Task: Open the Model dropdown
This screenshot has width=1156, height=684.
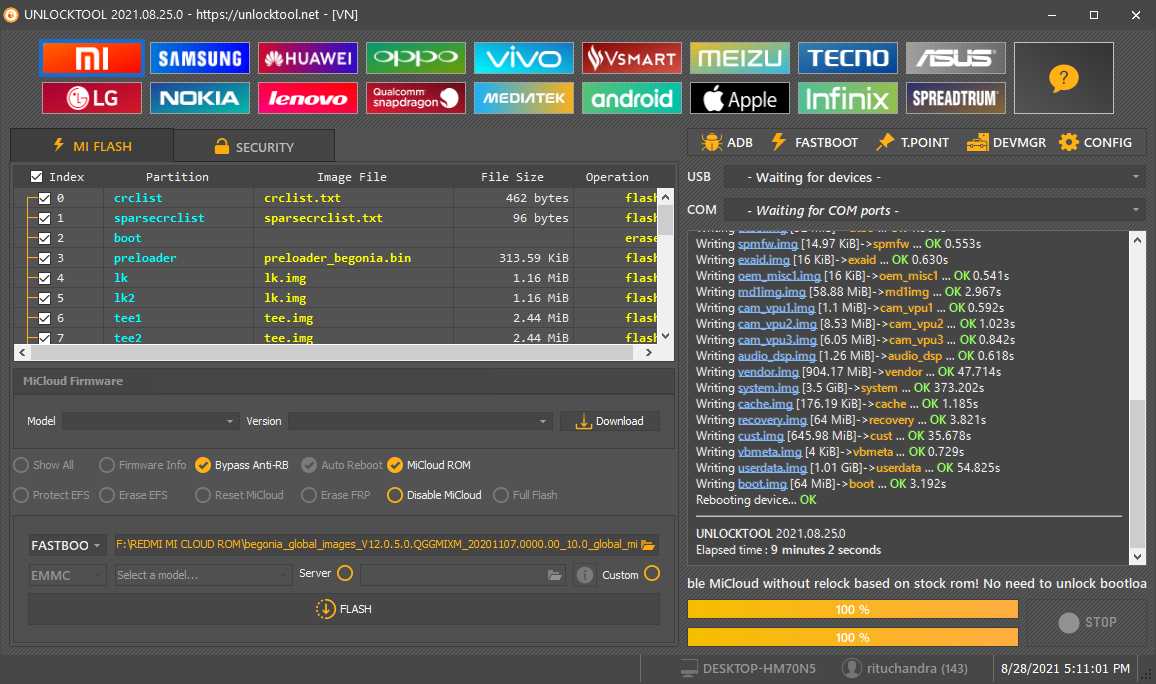Action: click(150, 421)
